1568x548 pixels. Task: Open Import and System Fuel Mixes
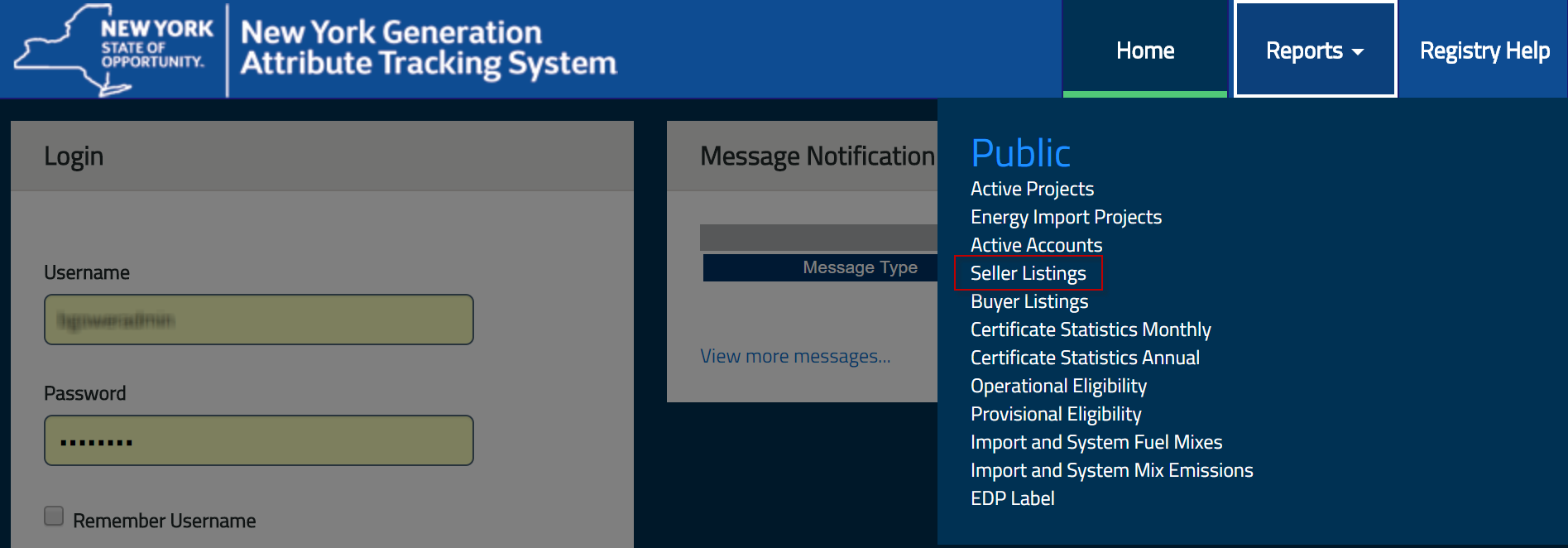[x=1096, y=442]
